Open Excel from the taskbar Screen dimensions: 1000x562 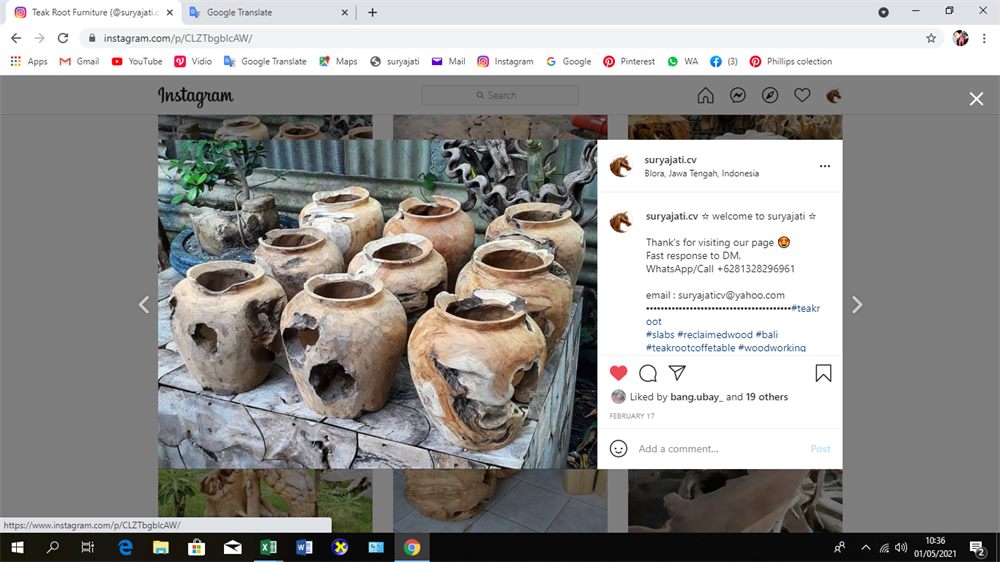[x=268, y=547]
